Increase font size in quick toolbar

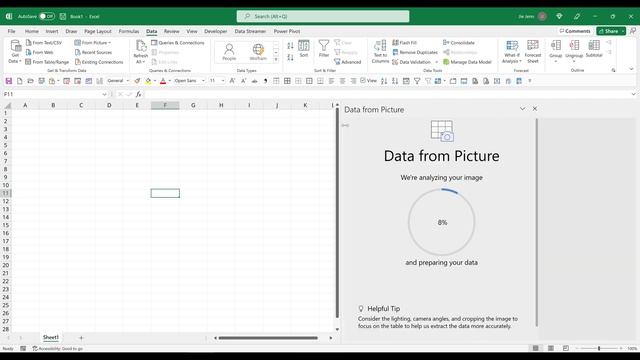coord(232,81)
